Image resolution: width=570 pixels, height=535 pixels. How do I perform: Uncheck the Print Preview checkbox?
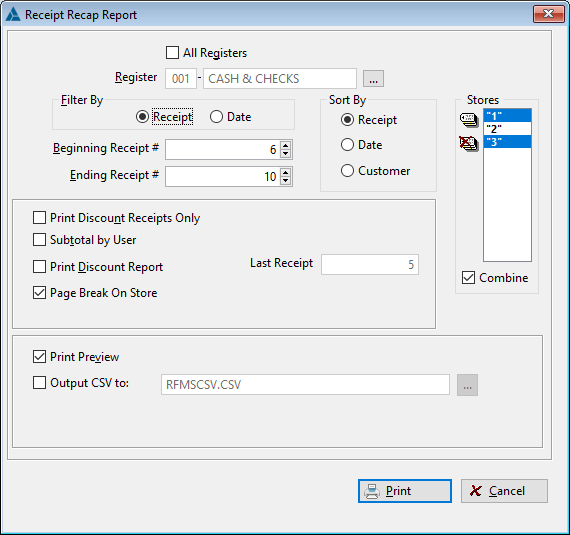coord(39,357)
